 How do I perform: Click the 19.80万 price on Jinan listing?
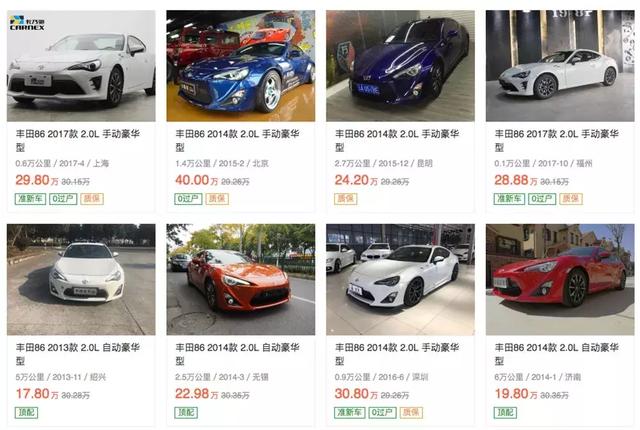[x=517, y=394]
